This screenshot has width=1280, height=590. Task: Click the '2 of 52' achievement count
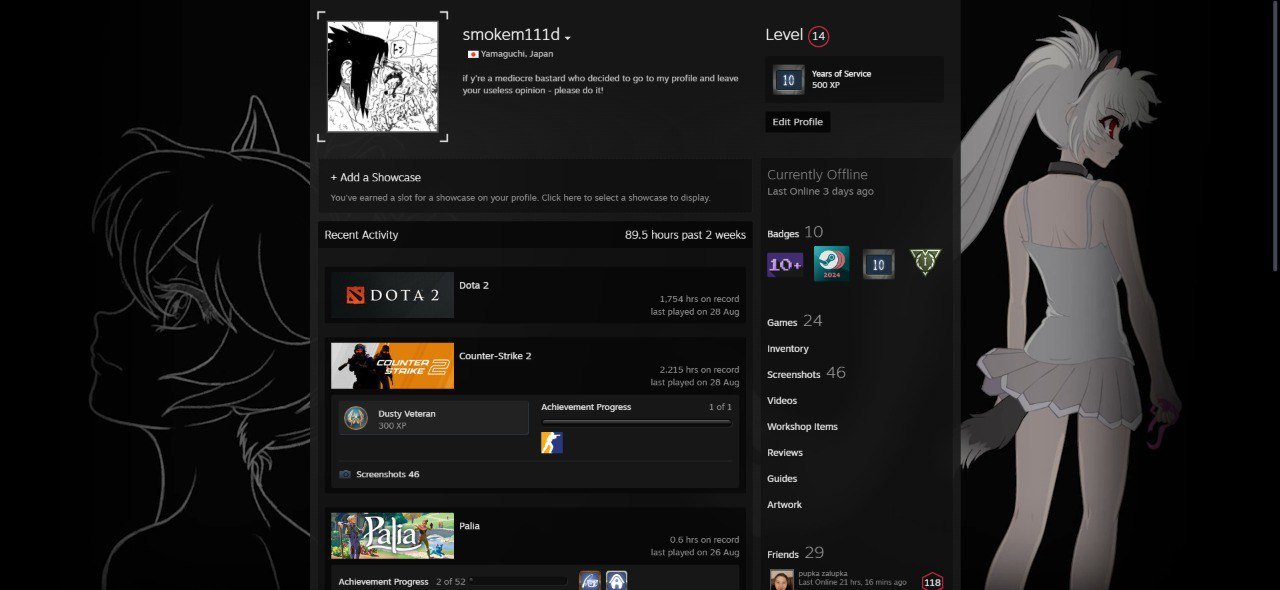[x=449, y=581]
